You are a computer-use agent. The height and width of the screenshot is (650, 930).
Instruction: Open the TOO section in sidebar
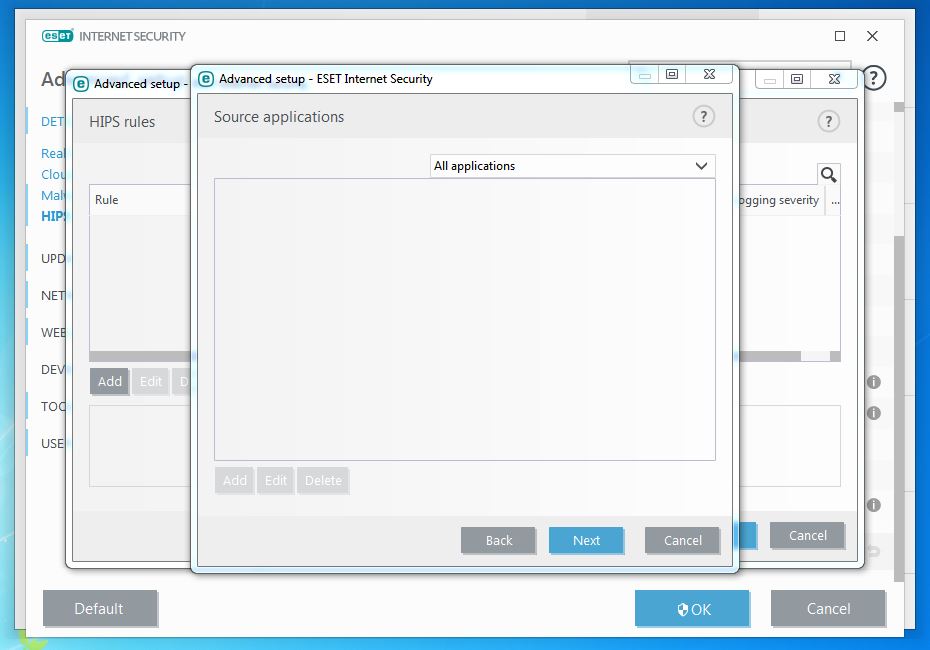pos(53,406)
